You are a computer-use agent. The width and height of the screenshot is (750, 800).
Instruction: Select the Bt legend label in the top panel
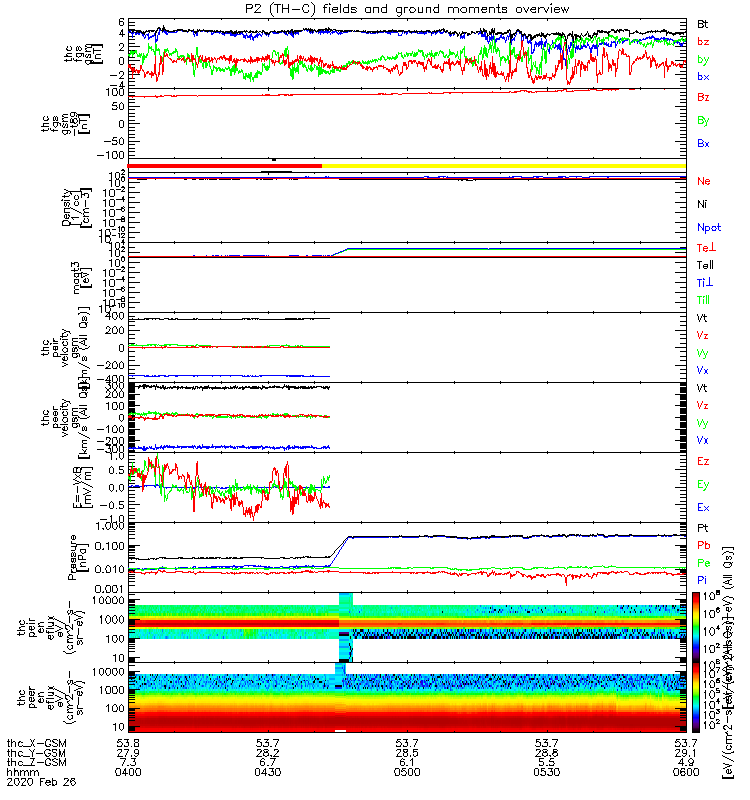coord(703,23)
